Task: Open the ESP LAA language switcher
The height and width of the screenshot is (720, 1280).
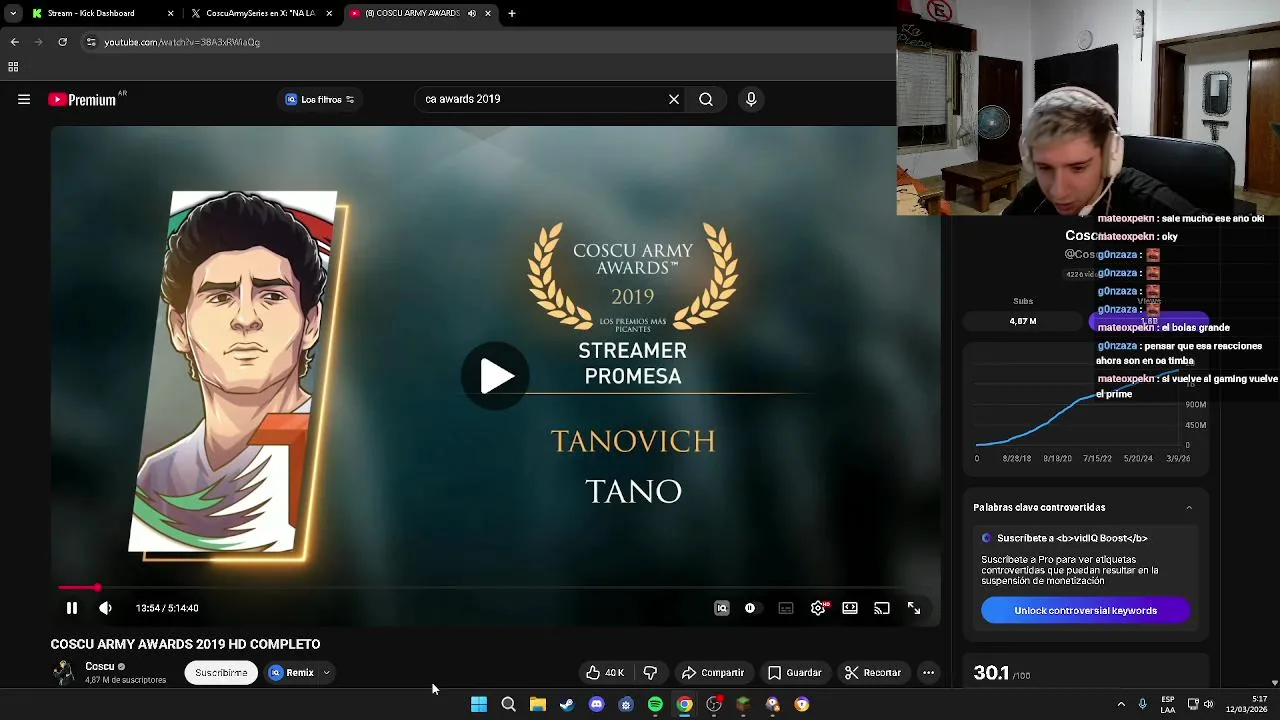Action: (x=1168, y=705)
